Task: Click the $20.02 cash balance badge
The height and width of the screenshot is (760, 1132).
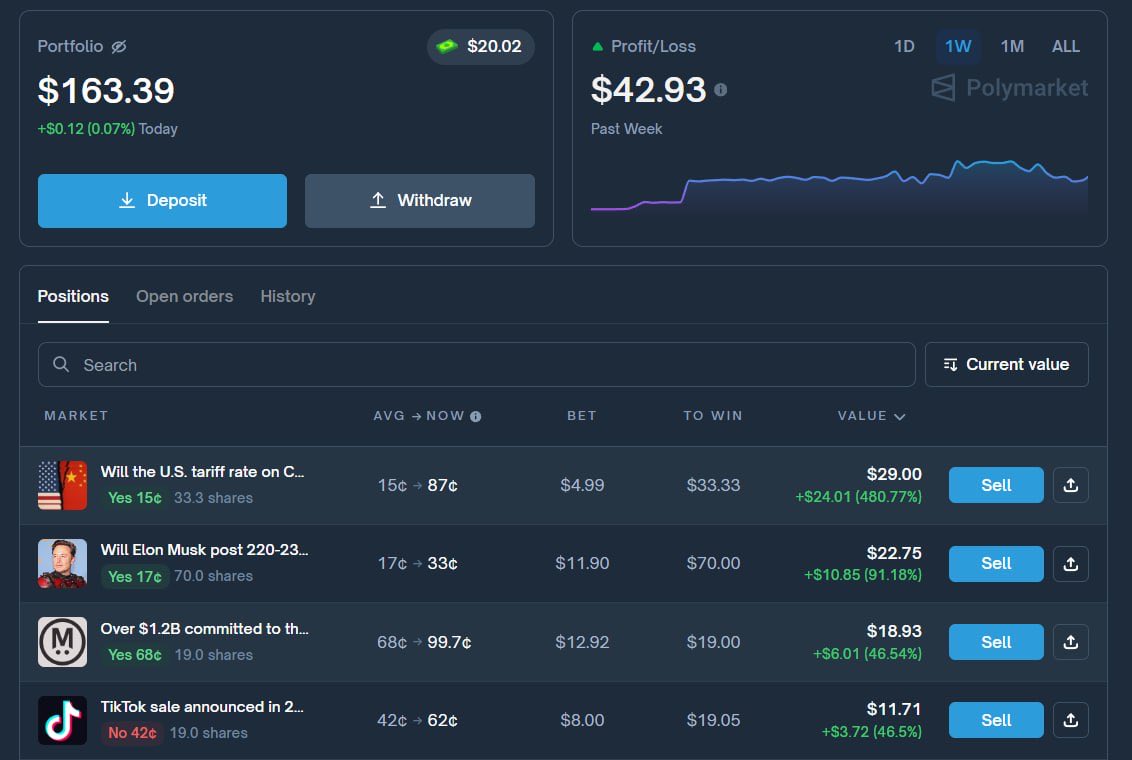Action: tap(481, 46)
